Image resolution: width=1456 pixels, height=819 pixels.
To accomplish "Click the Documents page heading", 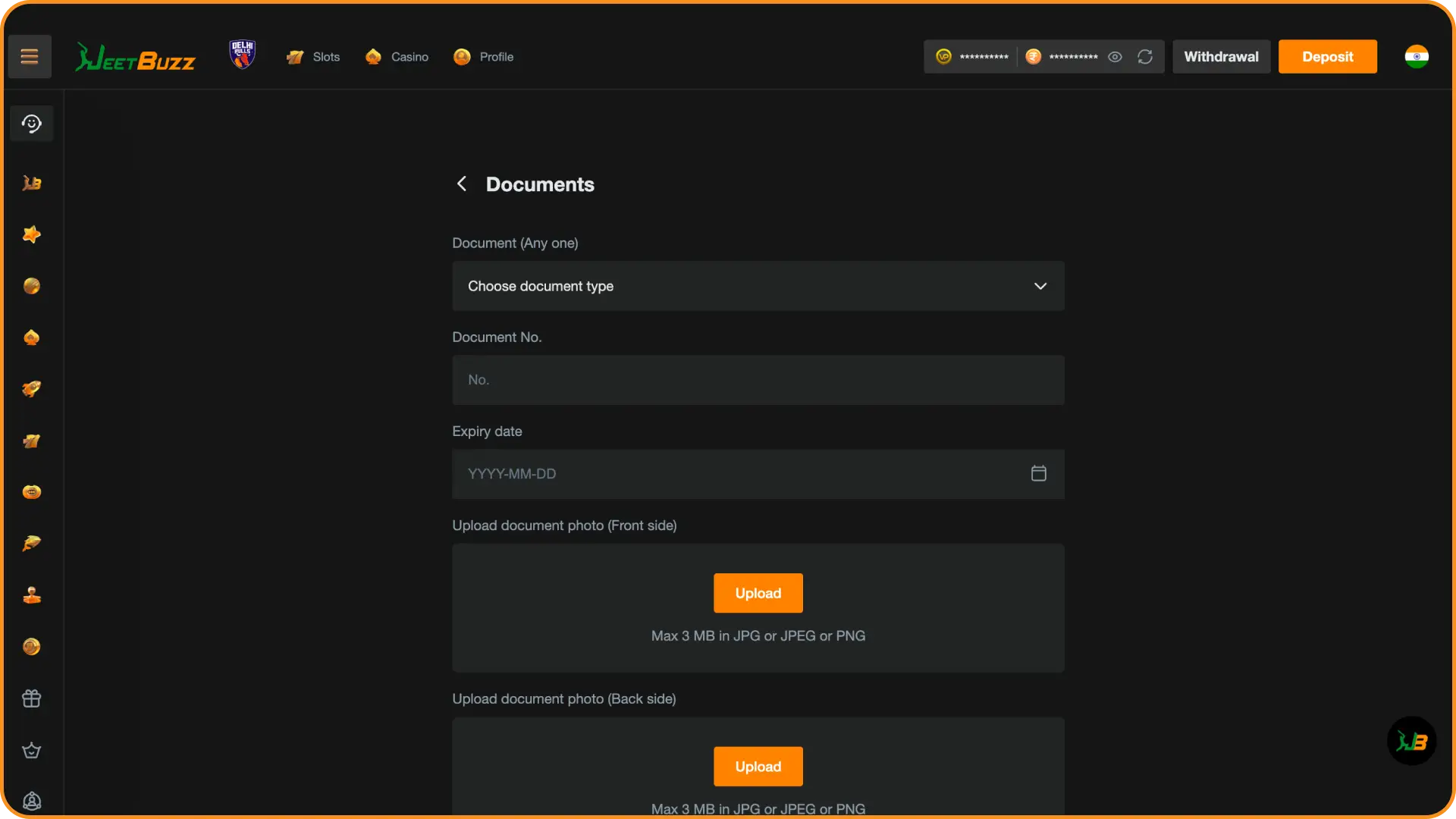I will click(x=540, y=184).
